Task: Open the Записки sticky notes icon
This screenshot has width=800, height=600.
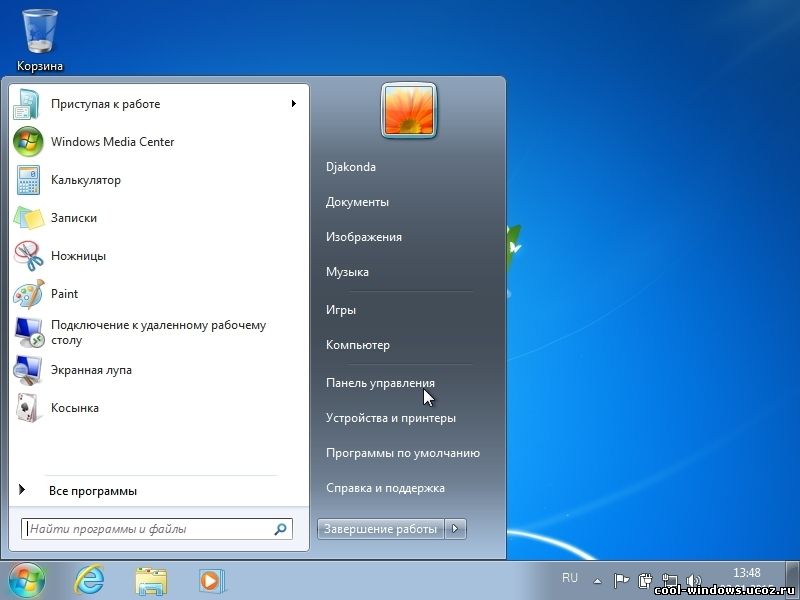Action: point(28,218)
